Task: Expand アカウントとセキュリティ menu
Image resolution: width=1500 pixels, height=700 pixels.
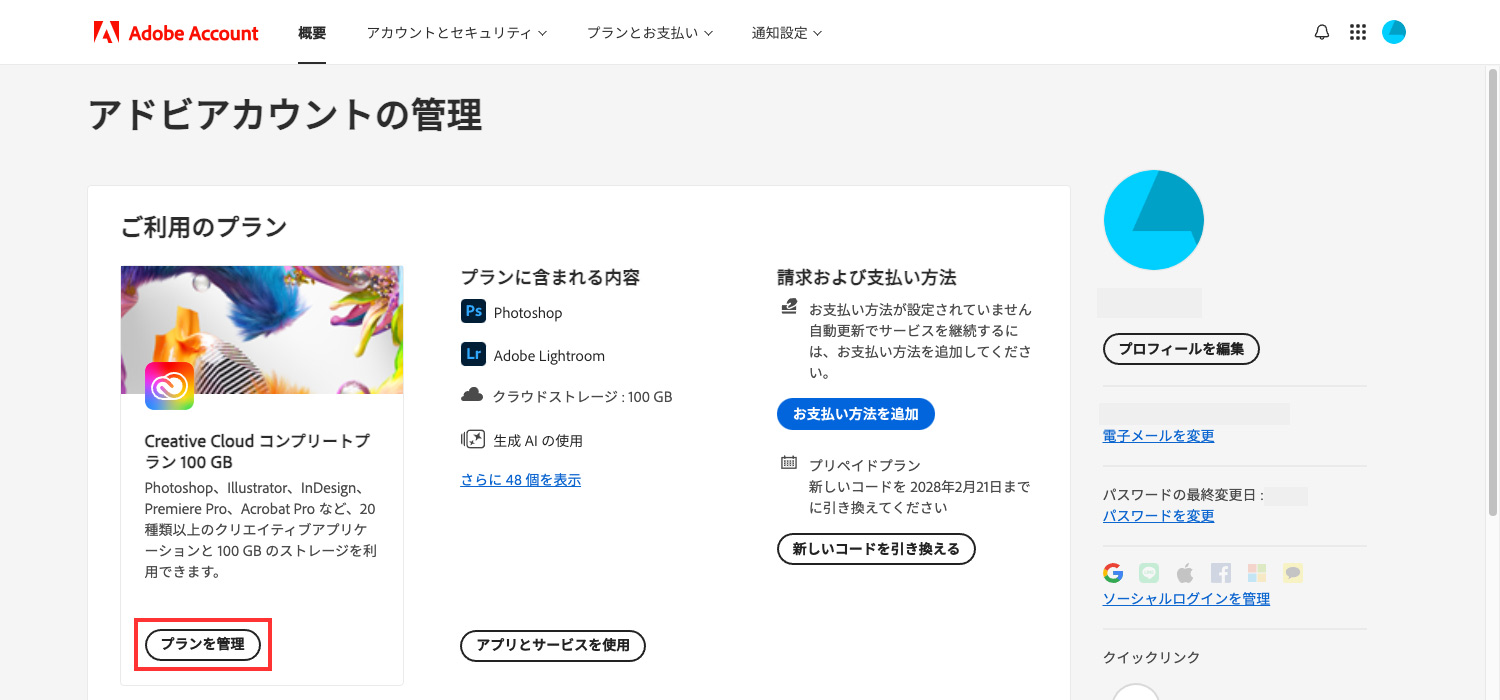Action: click(457, 33)
